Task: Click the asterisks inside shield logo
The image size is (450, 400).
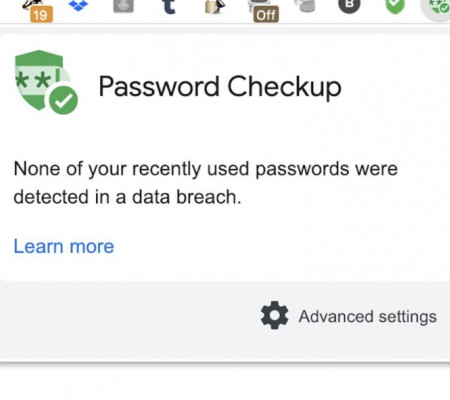Action: 34,81
